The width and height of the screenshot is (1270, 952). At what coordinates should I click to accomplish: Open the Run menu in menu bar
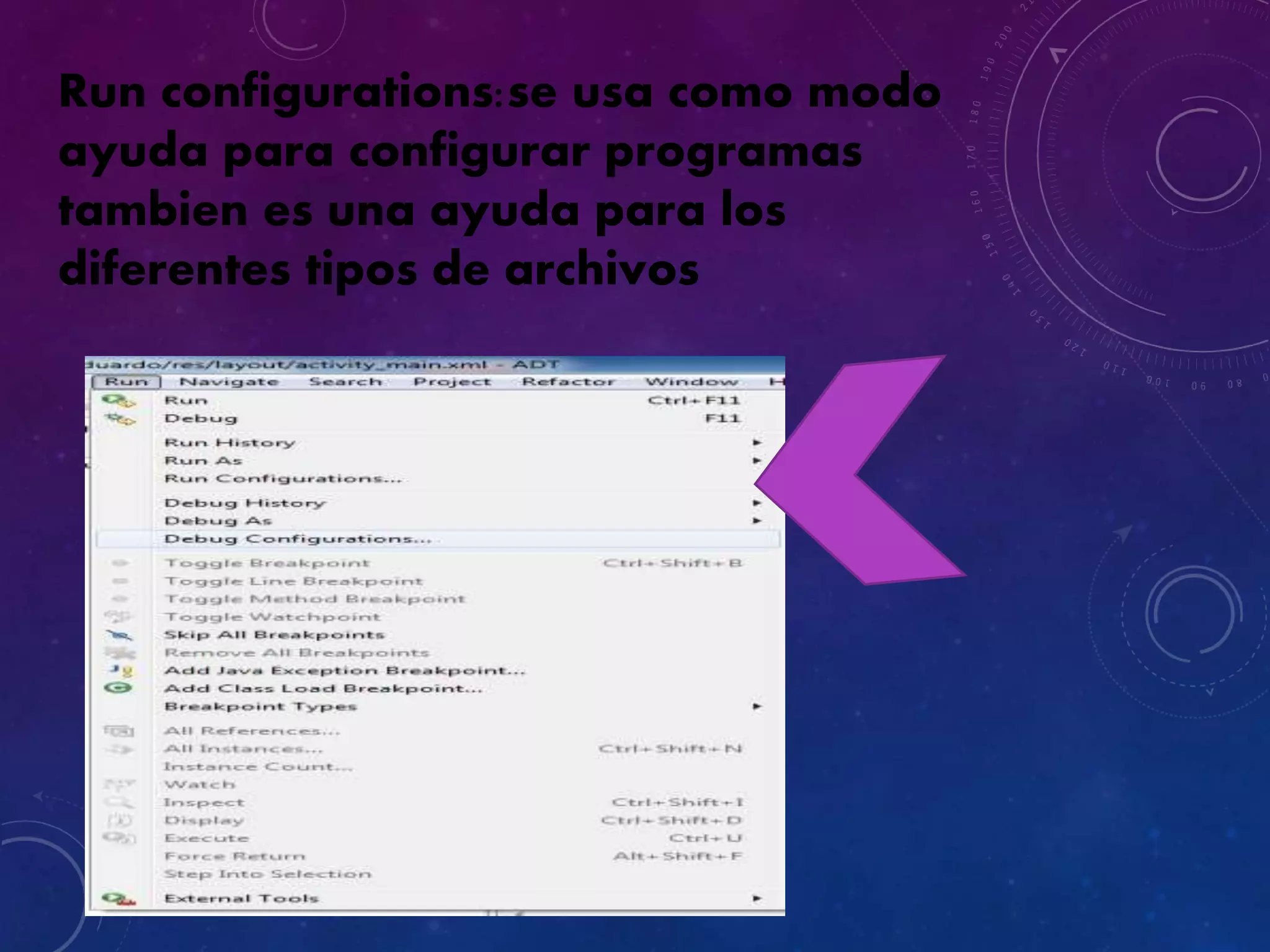pos(127,382)
